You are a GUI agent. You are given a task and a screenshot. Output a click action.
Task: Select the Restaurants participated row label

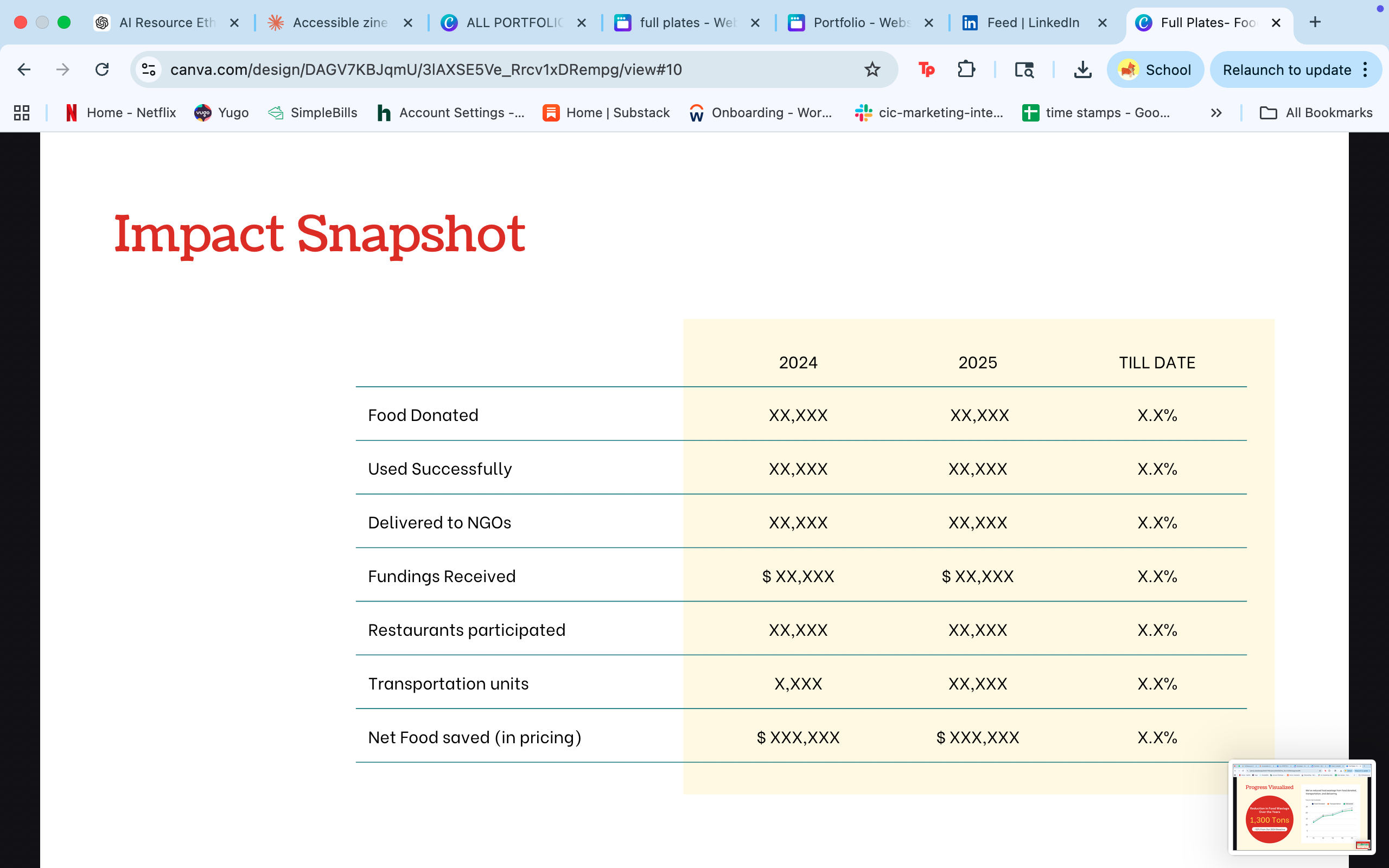tap(467, 630)
